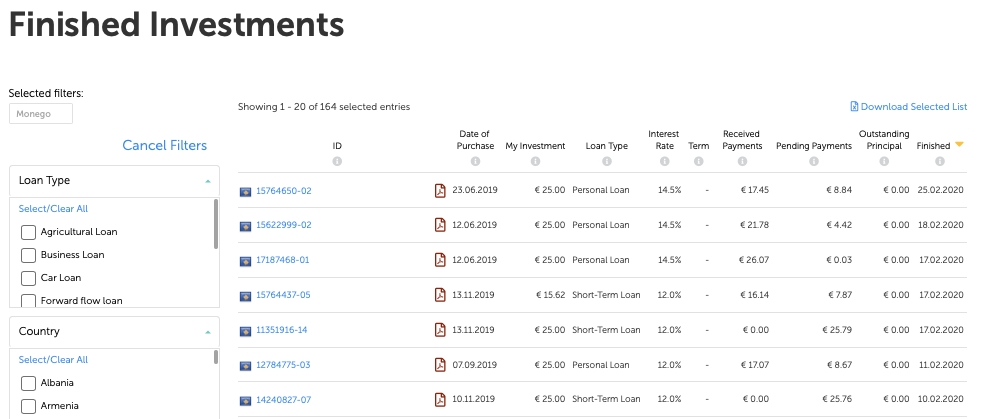Click info icon under Pending Payments column

click(814, 161)
